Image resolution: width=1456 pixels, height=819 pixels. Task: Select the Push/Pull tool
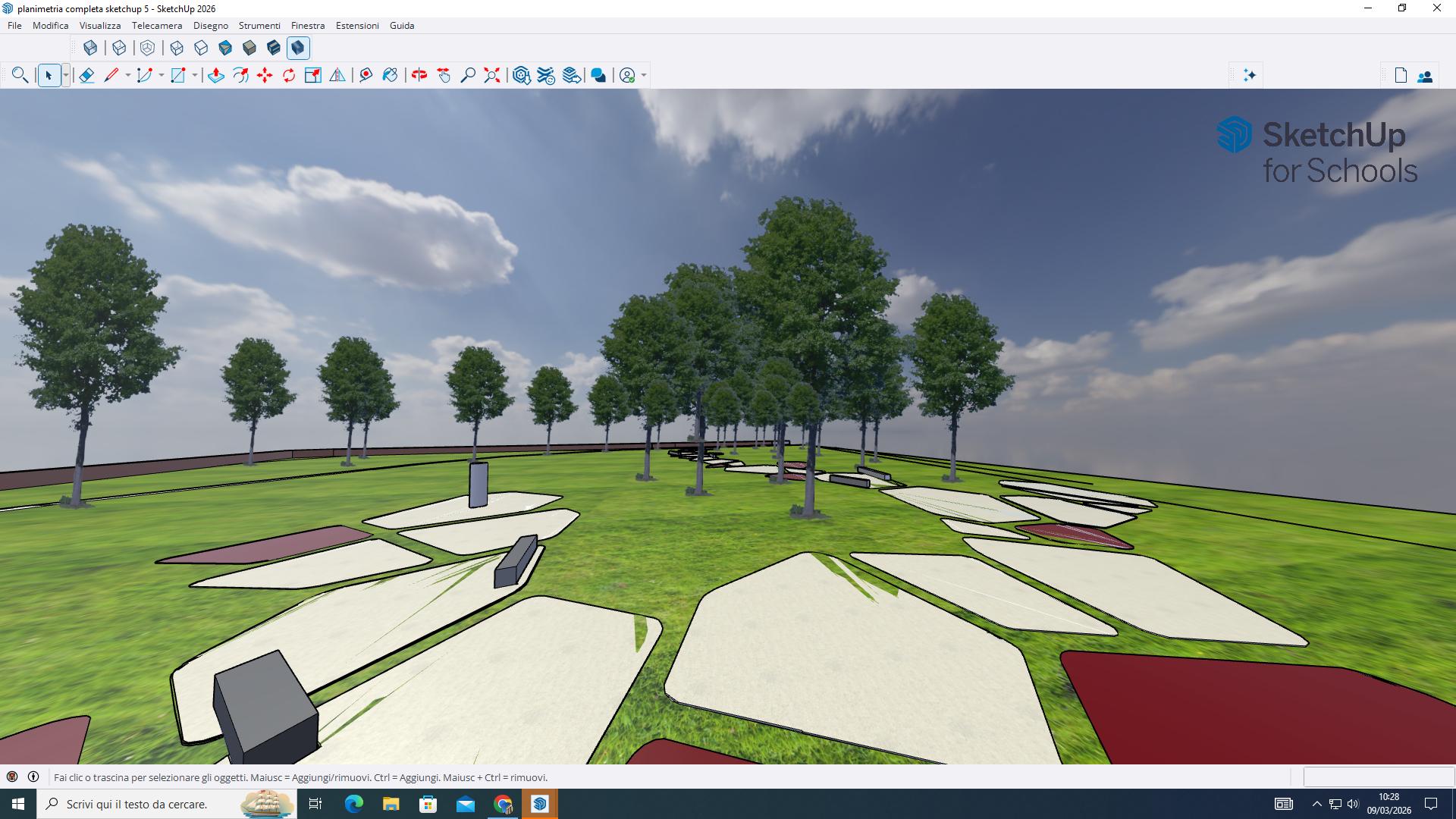pyautogui.click(x=216, y=75)
